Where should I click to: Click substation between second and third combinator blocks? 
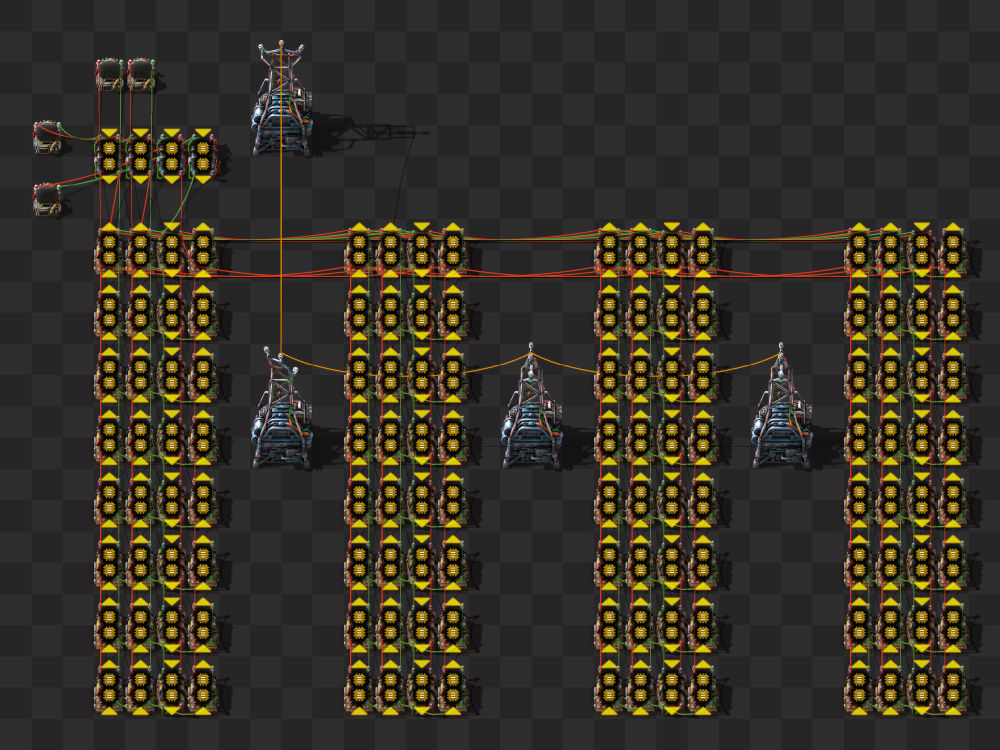[531, 408]
